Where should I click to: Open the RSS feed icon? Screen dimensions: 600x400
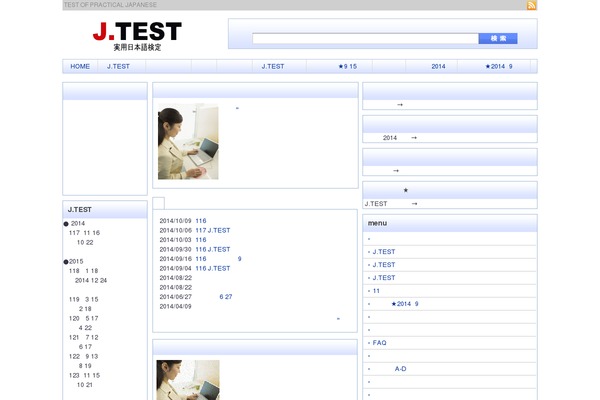(532, 5)
